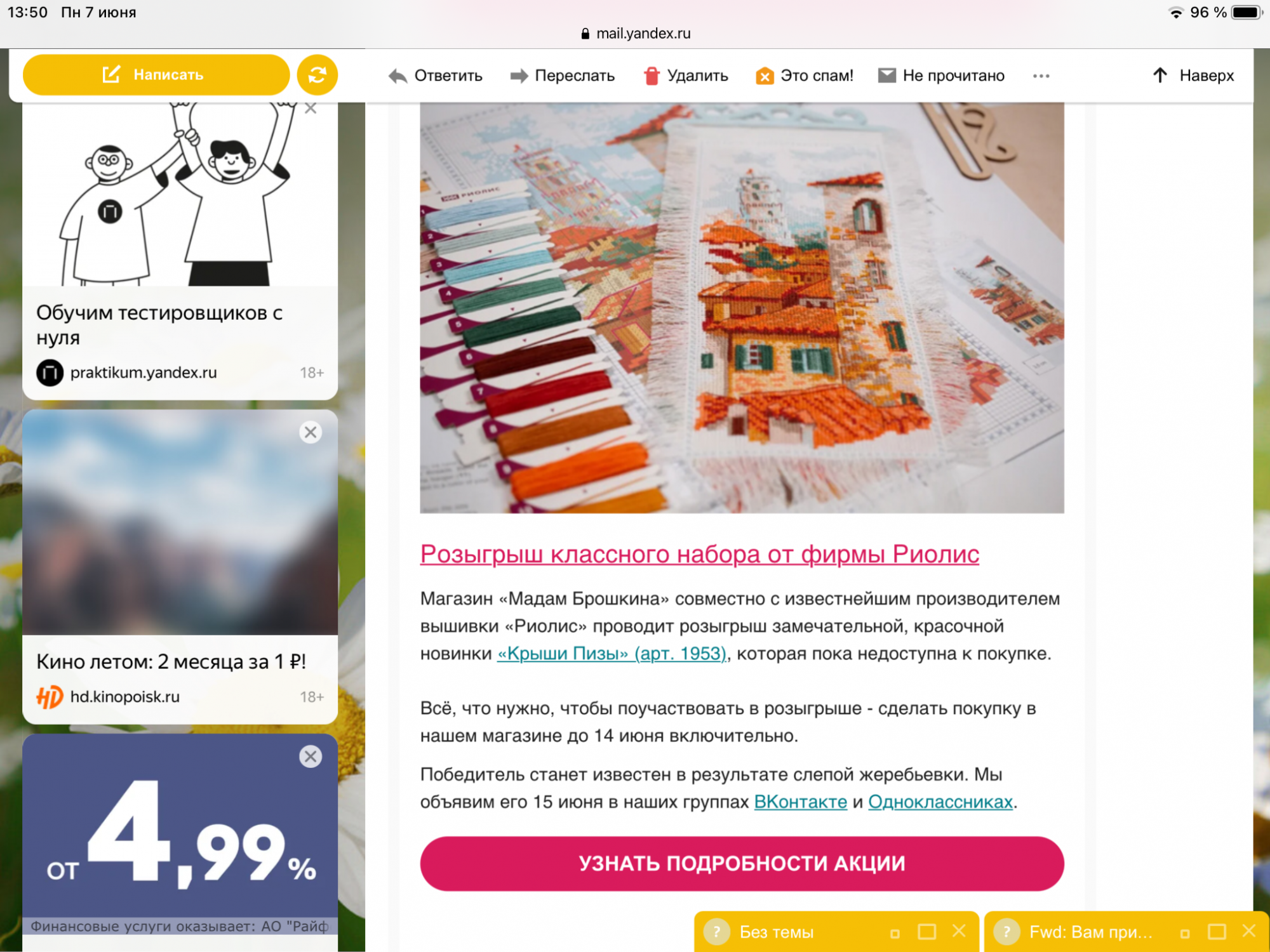Mark as spam with the orange icon
The width and height of the screenshot is (1270, 952).
(765, 76)
